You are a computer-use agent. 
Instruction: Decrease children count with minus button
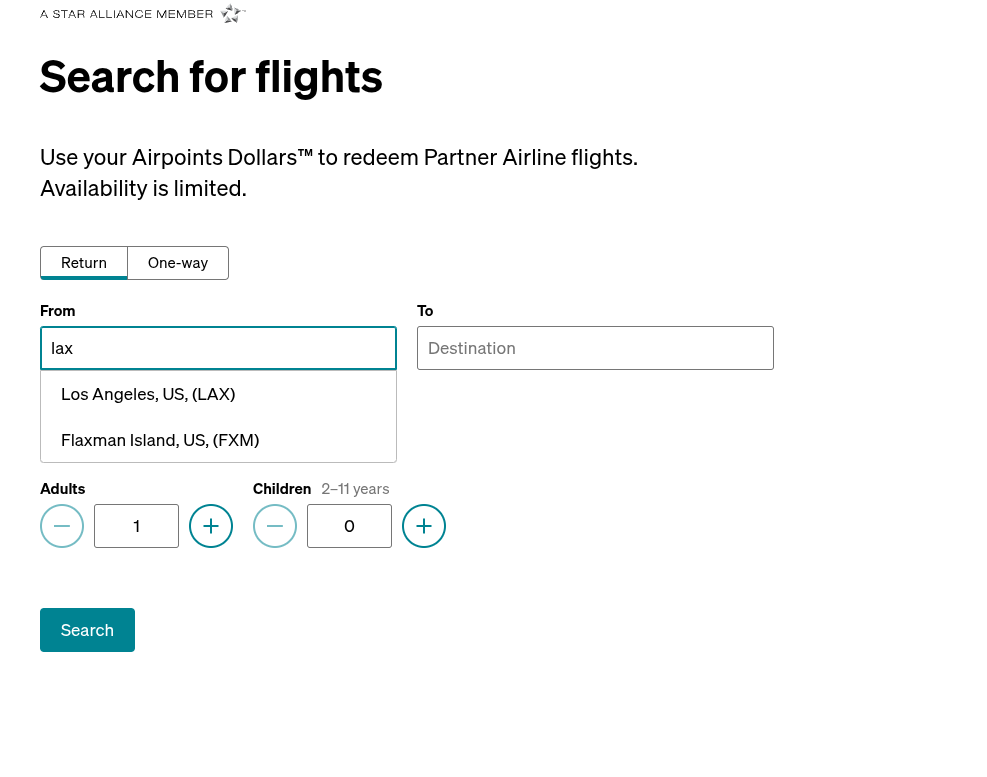(x=274, y=526)
